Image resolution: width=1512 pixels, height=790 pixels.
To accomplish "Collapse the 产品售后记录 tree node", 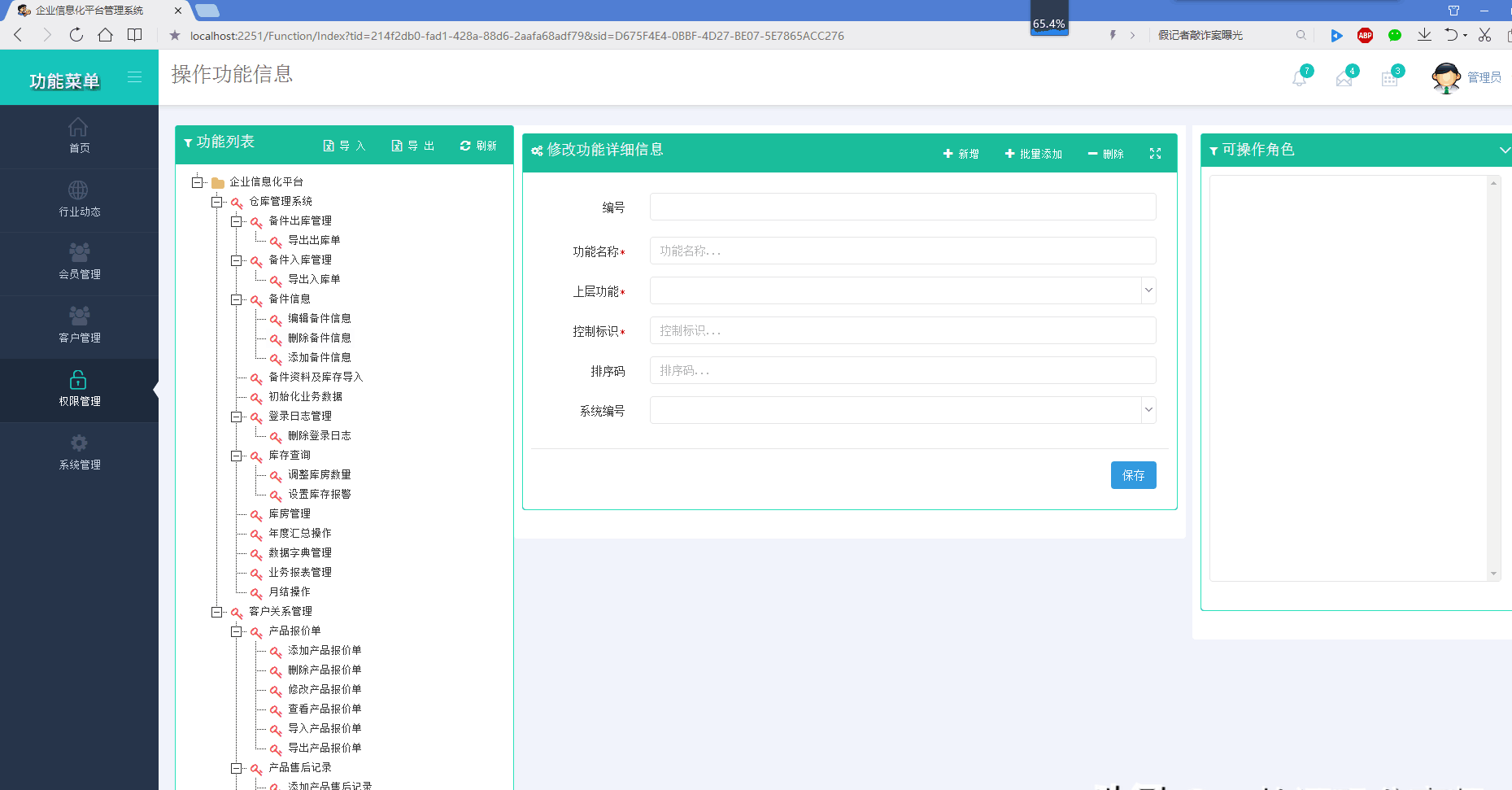I will (x=236, y=768).
